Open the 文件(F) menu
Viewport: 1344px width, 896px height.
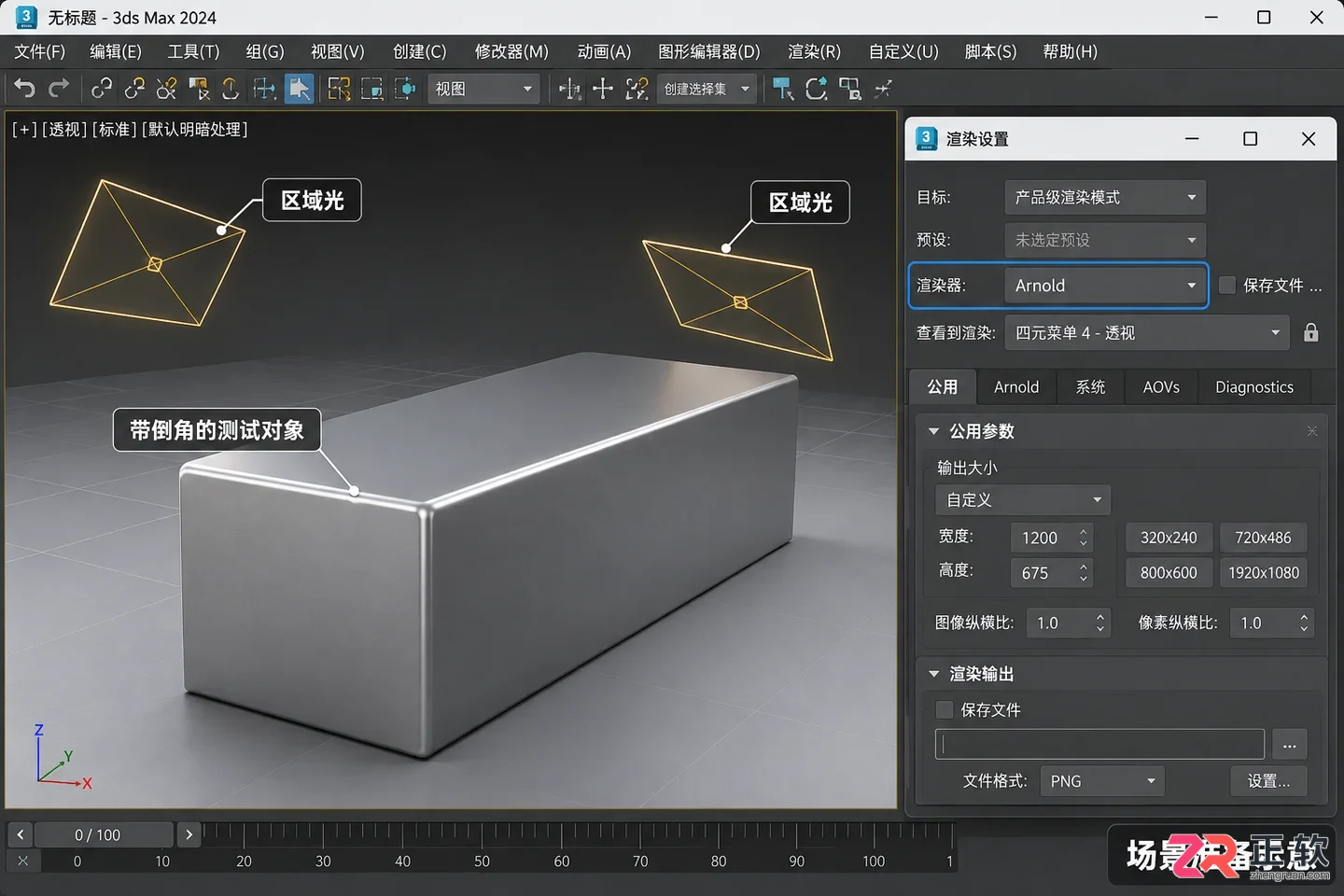tap(40, 51)
